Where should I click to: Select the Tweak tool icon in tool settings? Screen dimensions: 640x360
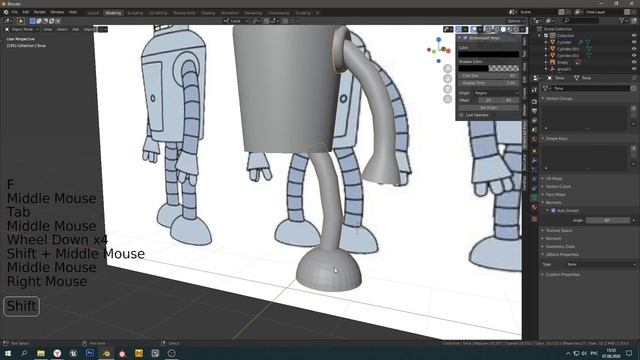21,21
